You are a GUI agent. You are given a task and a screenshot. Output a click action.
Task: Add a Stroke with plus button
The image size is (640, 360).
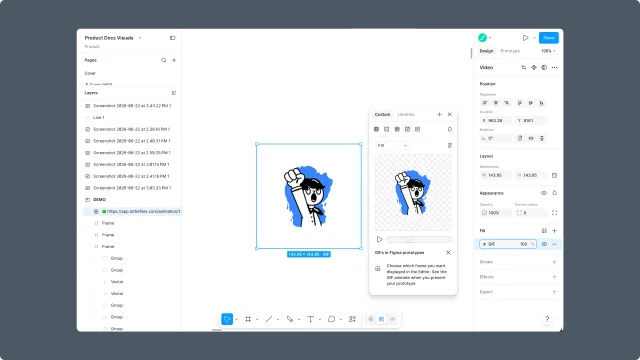[x=554, y=262]
